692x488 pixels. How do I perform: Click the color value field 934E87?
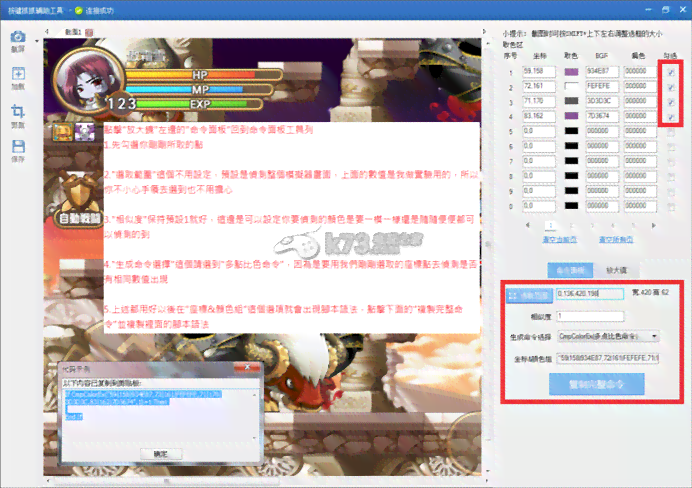coord(602,71)
